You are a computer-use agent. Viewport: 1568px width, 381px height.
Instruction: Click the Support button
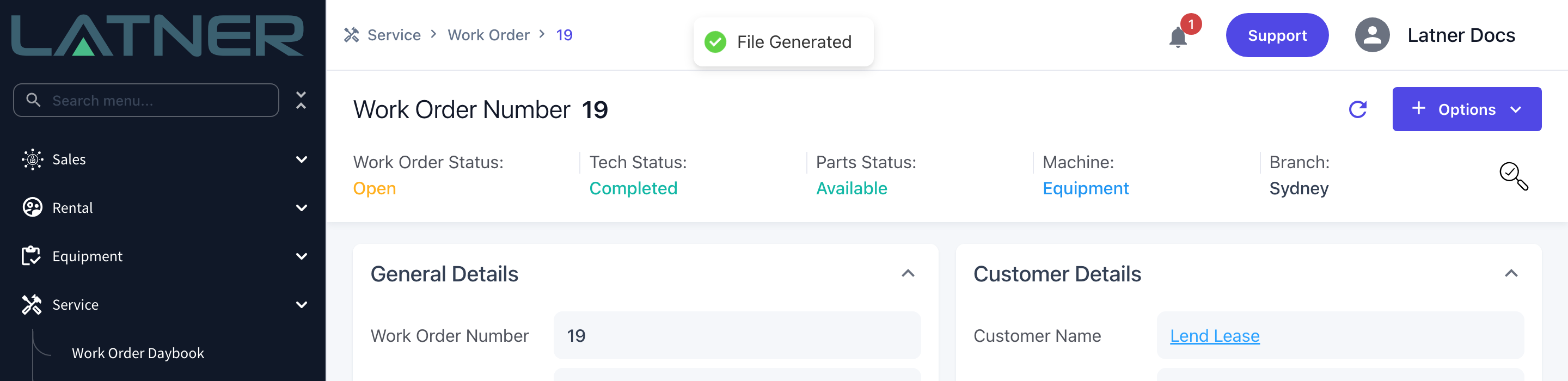(1276, 35)
